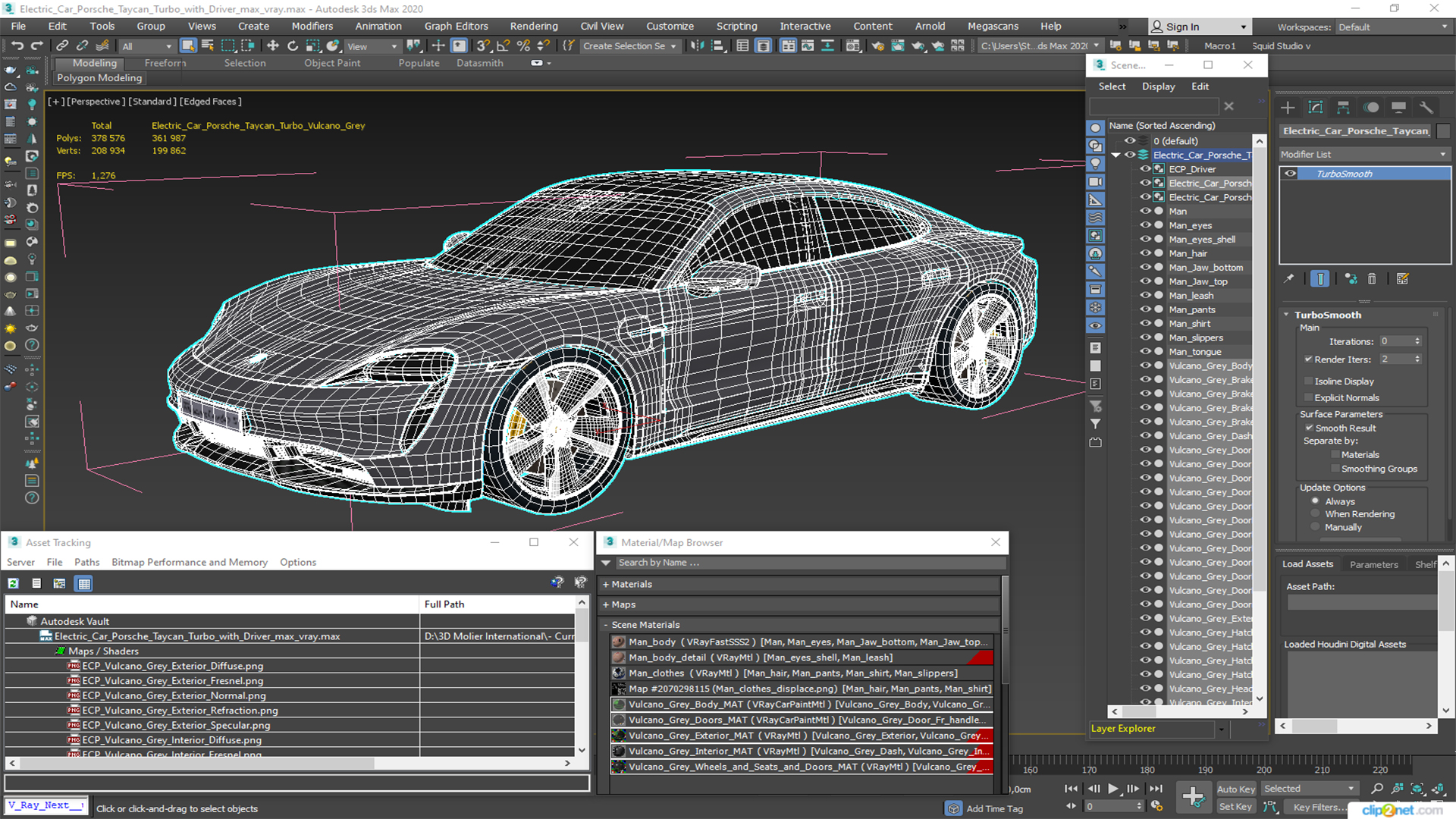The height and width of the screenshot is (819, 1456).
Task: Open the Hierarchy panel icon
Action: [x=1343, y=107]
